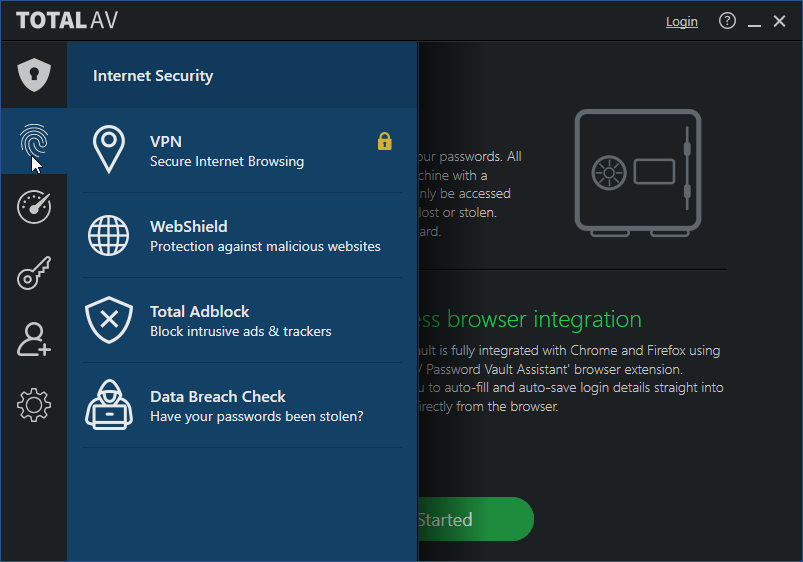Open the Malware Protection shield sidebar icon
Viewport: 803px width, 562px height.
34,75
